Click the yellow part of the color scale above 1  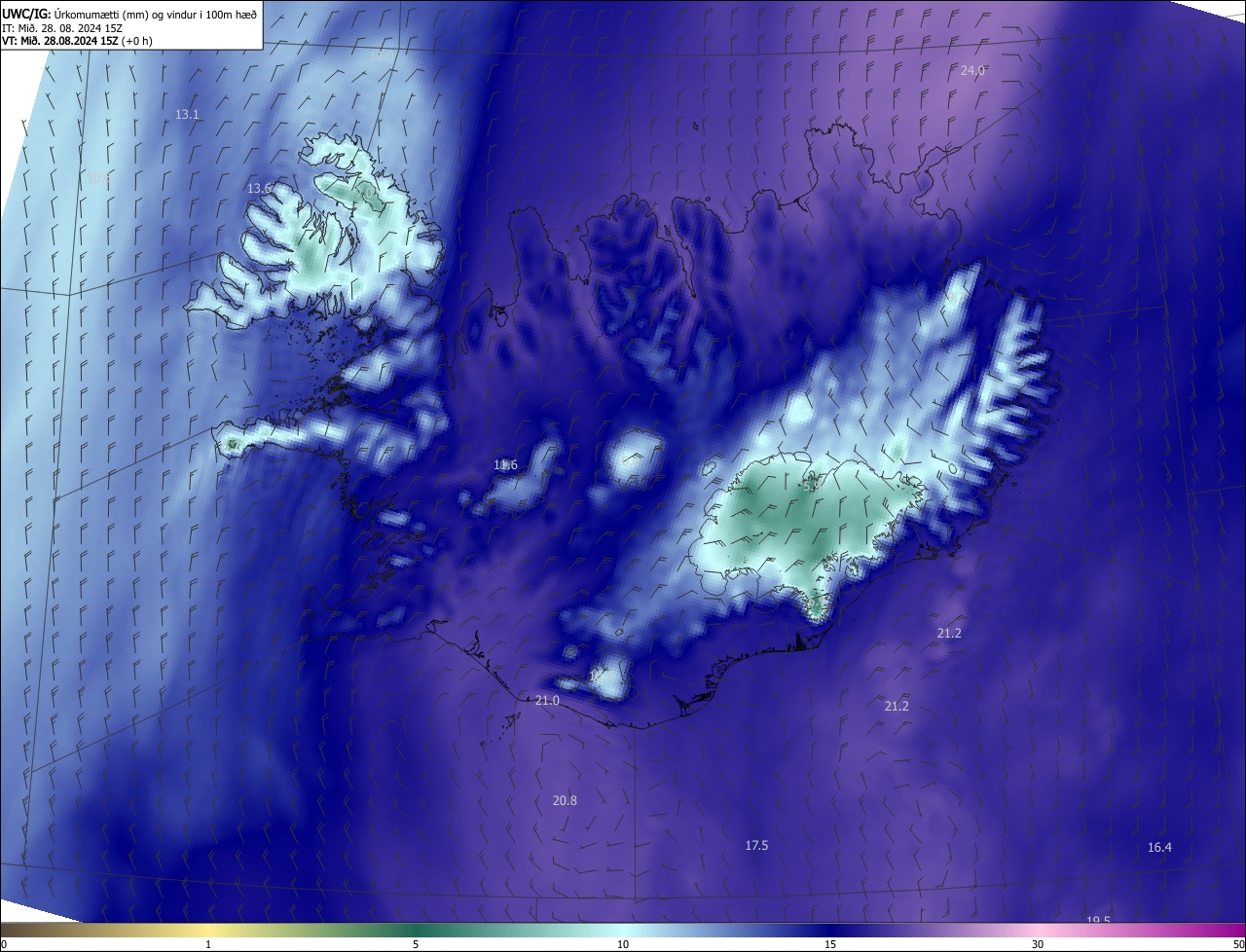(x=208, y=930)
